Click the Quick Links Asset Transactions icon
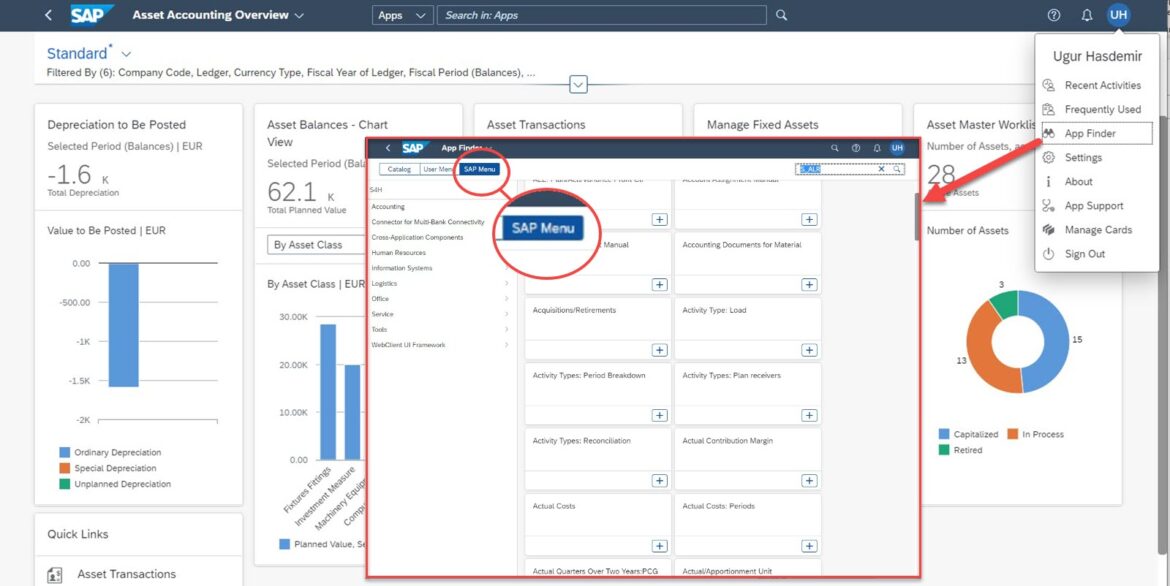Image resolution: width=1170 pixels, height=586 pixels. coord(55,574)
